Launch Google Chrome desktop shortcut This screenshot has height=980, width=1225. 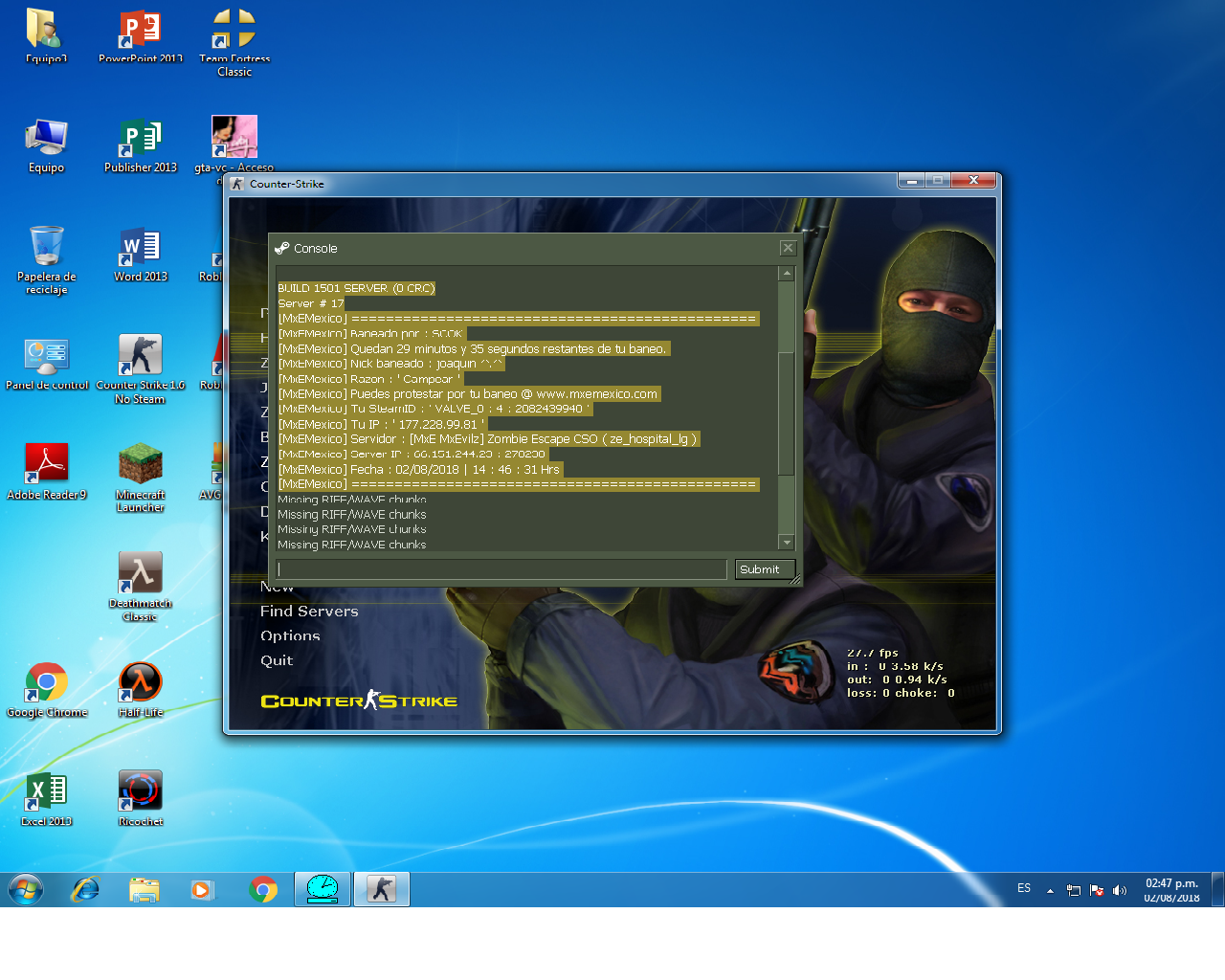point(46,690)
